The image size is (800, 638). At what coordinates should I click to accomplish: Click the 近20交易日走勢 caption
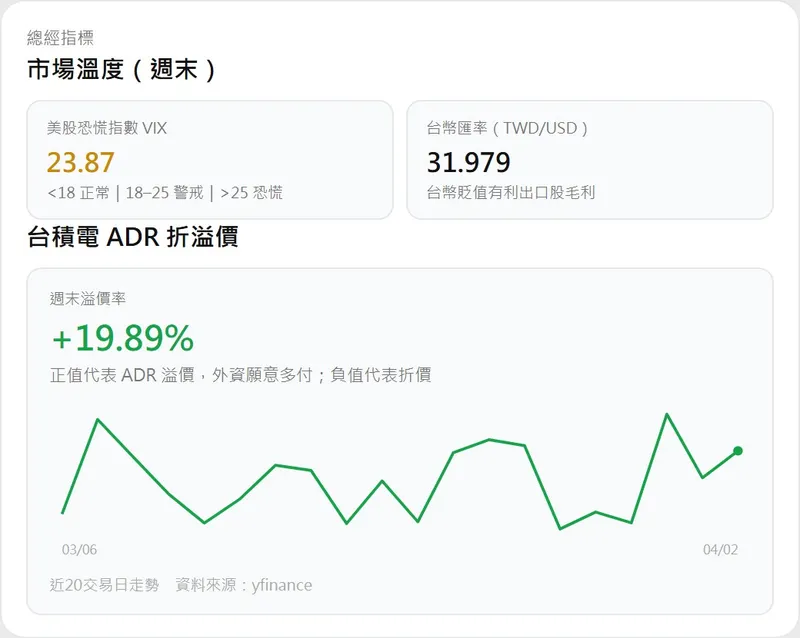click(105, 585)
